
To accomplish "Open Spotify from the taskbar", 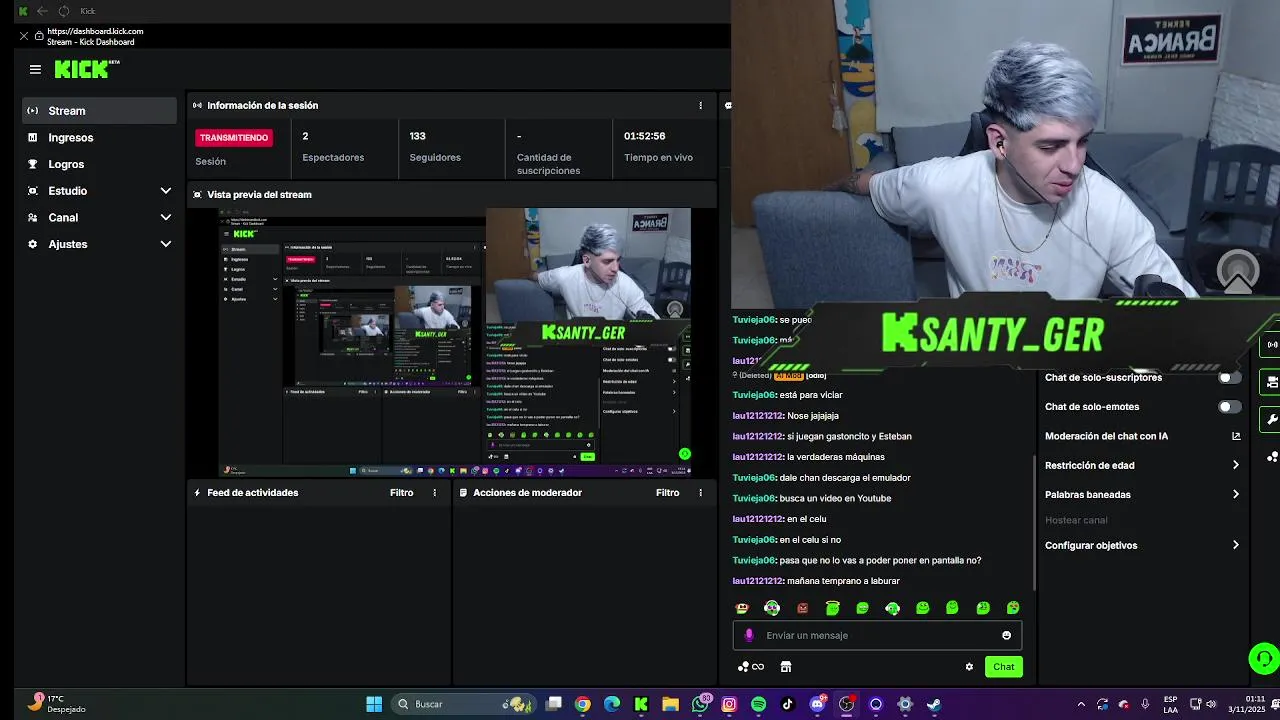I will point(758,704).
